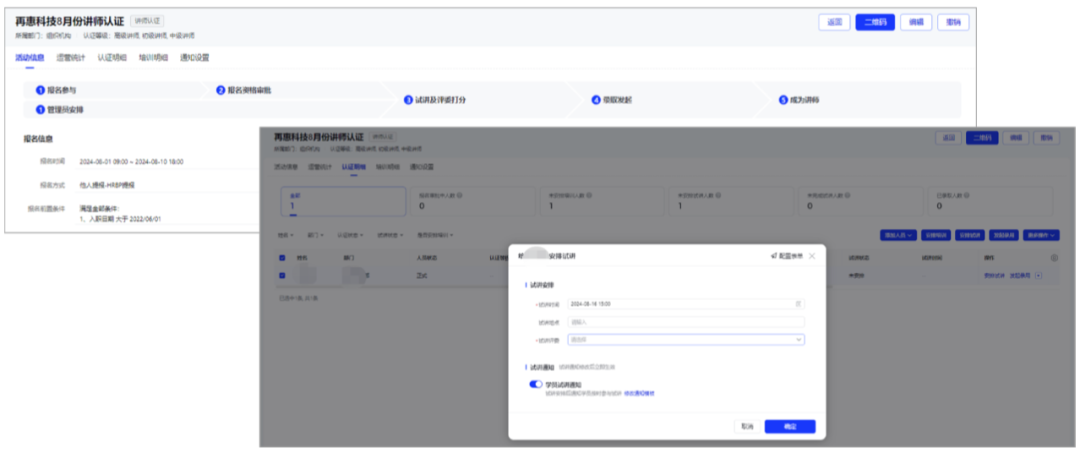This screenshot has height=453, width=1080.
Task: Expand the 添加人员 button dropdown
Action: 898,235
